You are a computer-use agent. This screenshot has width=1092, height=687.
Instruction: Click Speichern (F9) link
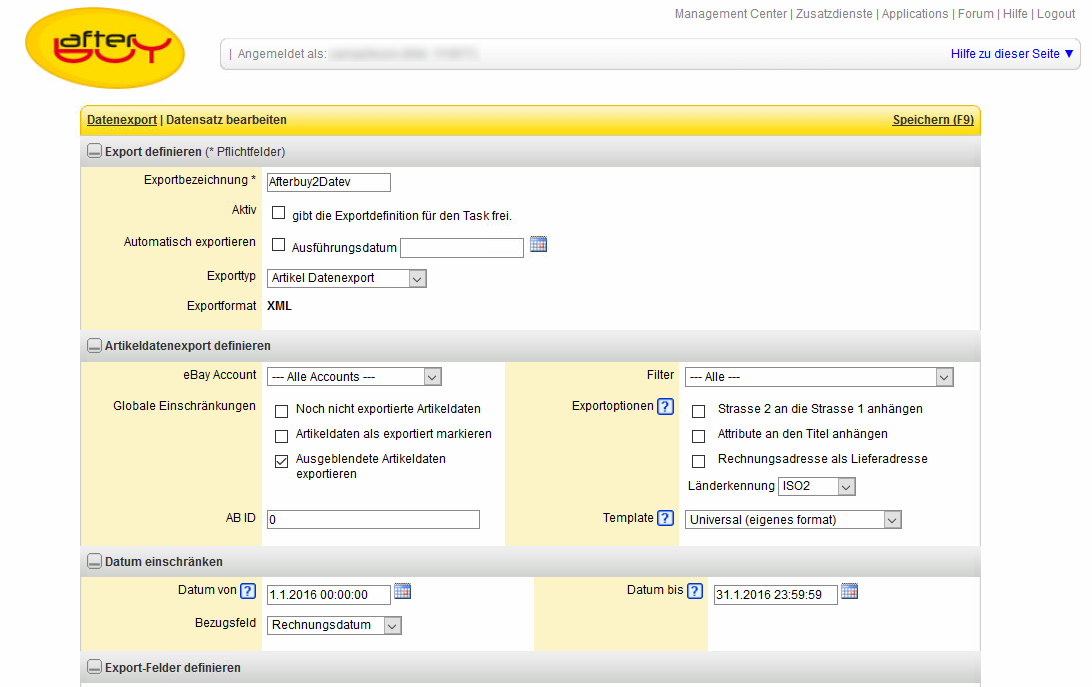tap(932, 120)
